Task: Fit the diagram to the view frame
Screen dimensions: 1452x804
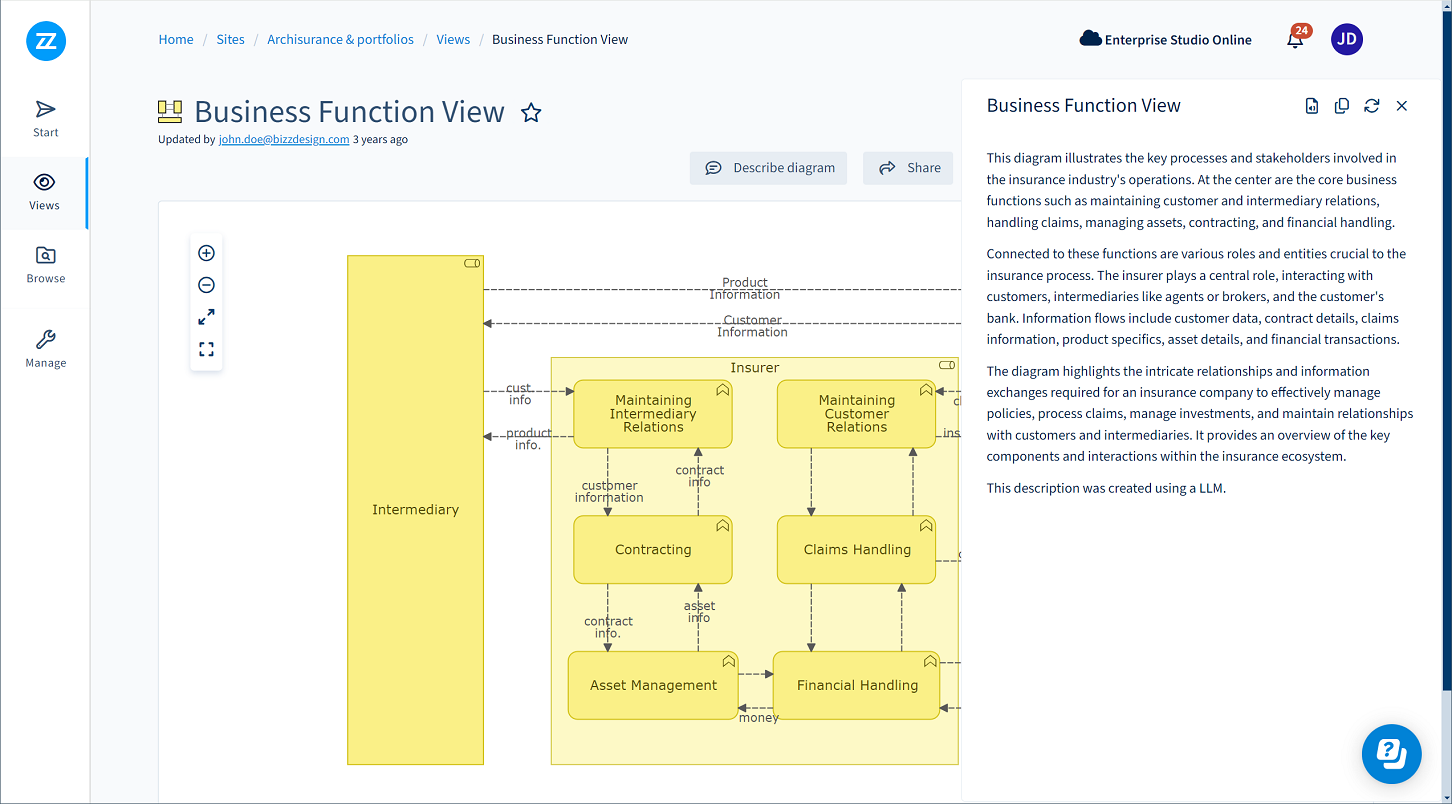Action: (x=206, y=349)
